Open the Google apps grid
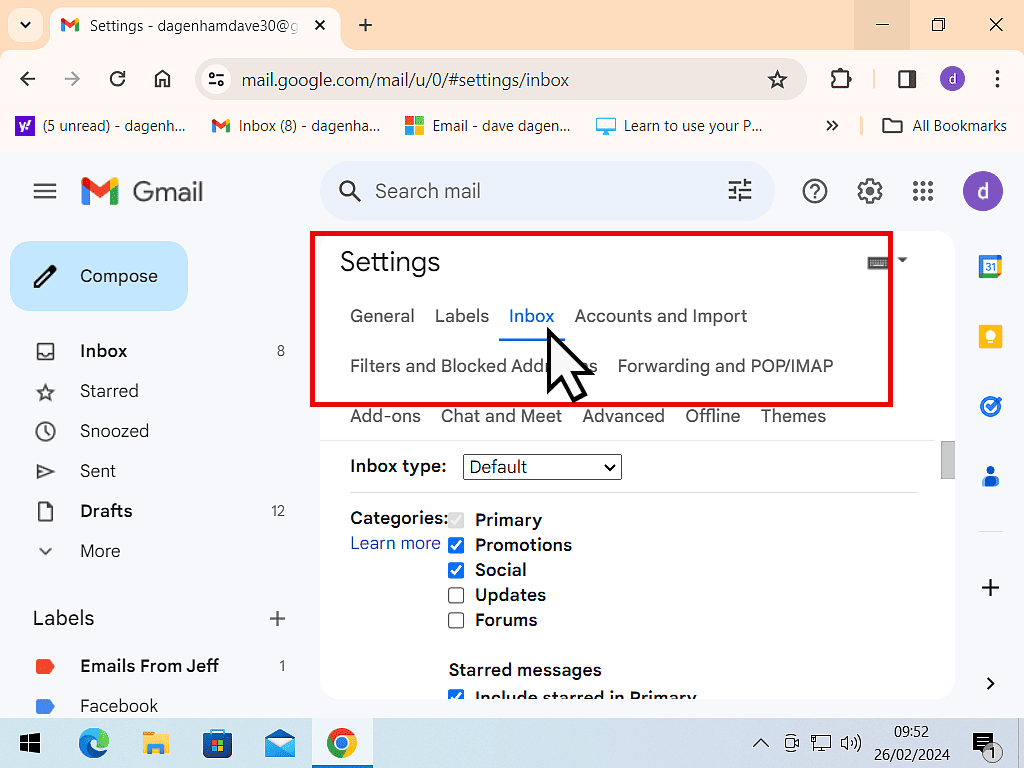Viewport: 1024px width, 768px height. [x=923, y=191]
